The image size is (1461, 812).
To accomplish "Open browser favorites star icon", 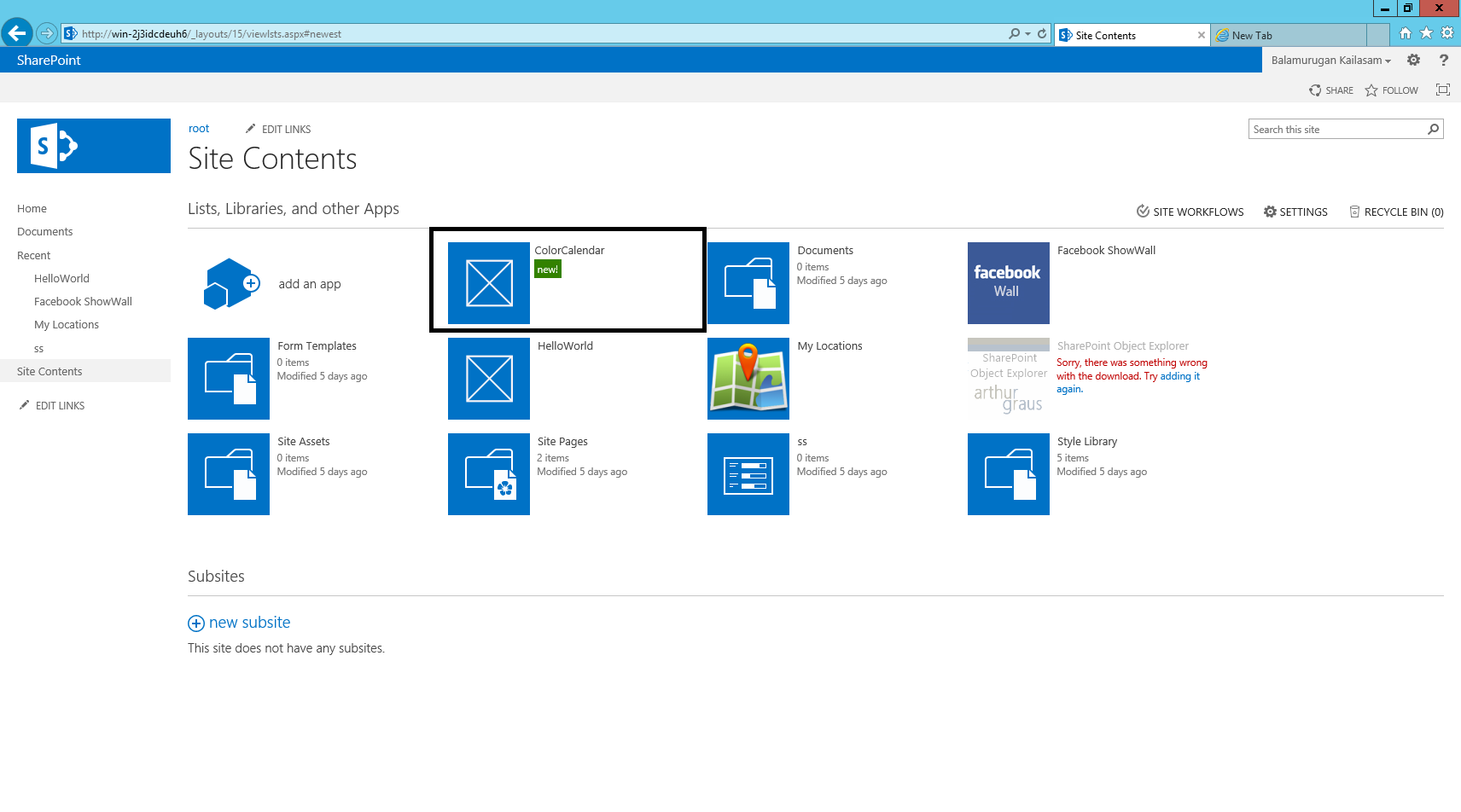I will coord(1426,33).
